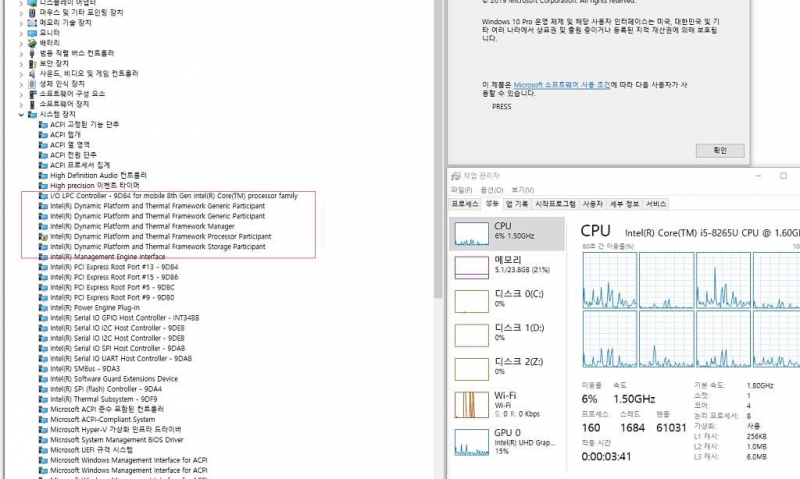This screenshot has width=800, height=479.
Task: Click the Device Manager vertical scrollbar thumb
Action: pos(438,148)
